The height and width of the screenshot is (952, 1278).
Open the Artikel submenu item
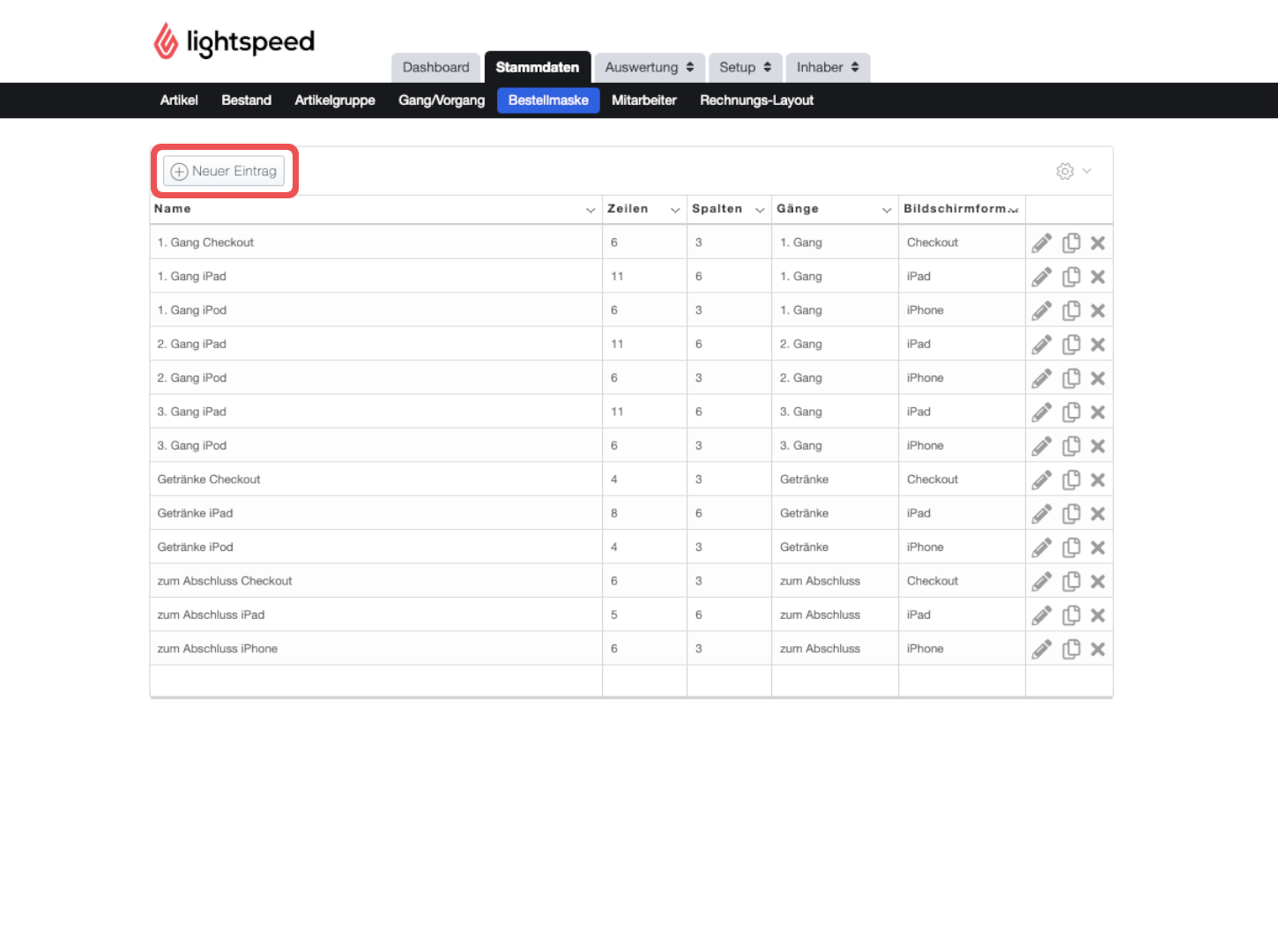point(179,100)
